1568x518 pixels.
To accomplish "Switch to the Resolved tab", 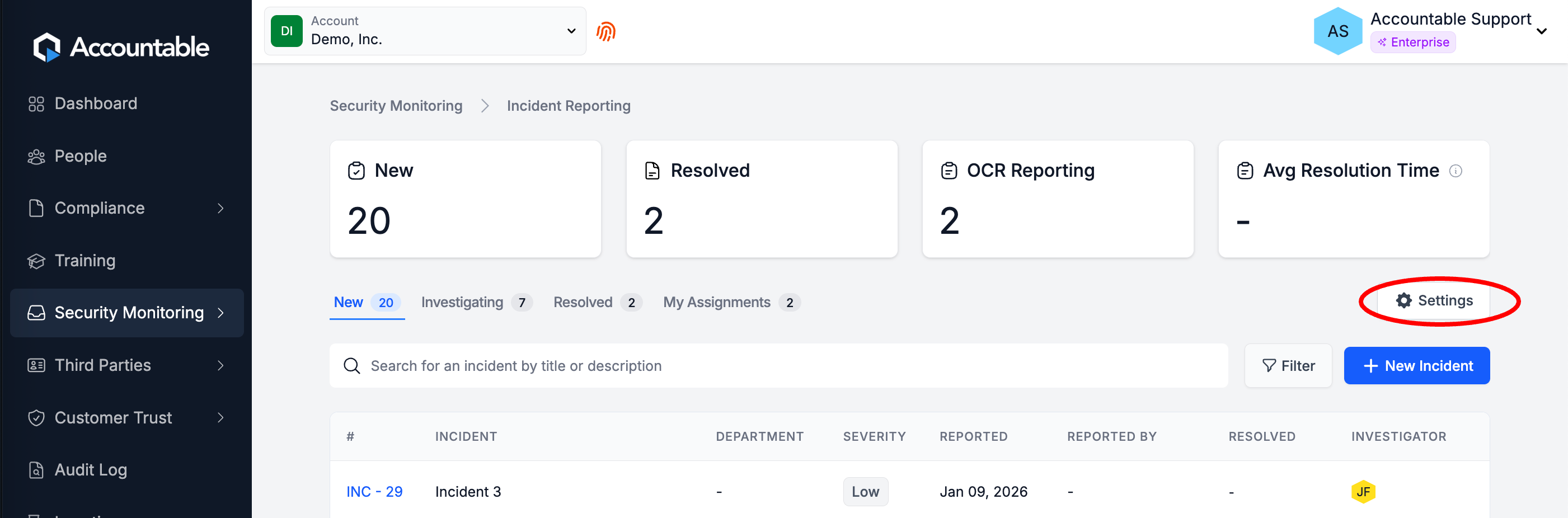I will 598,303.
